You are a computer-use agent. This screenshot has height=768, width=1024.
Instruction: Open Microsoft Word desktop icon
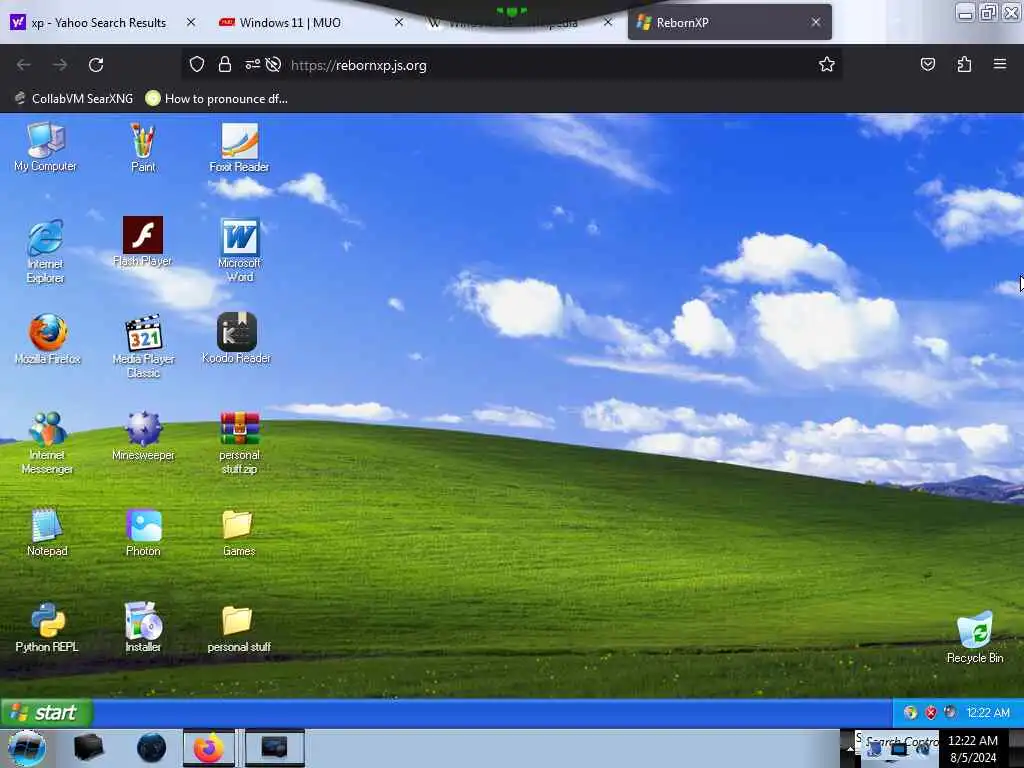[240, 250]
